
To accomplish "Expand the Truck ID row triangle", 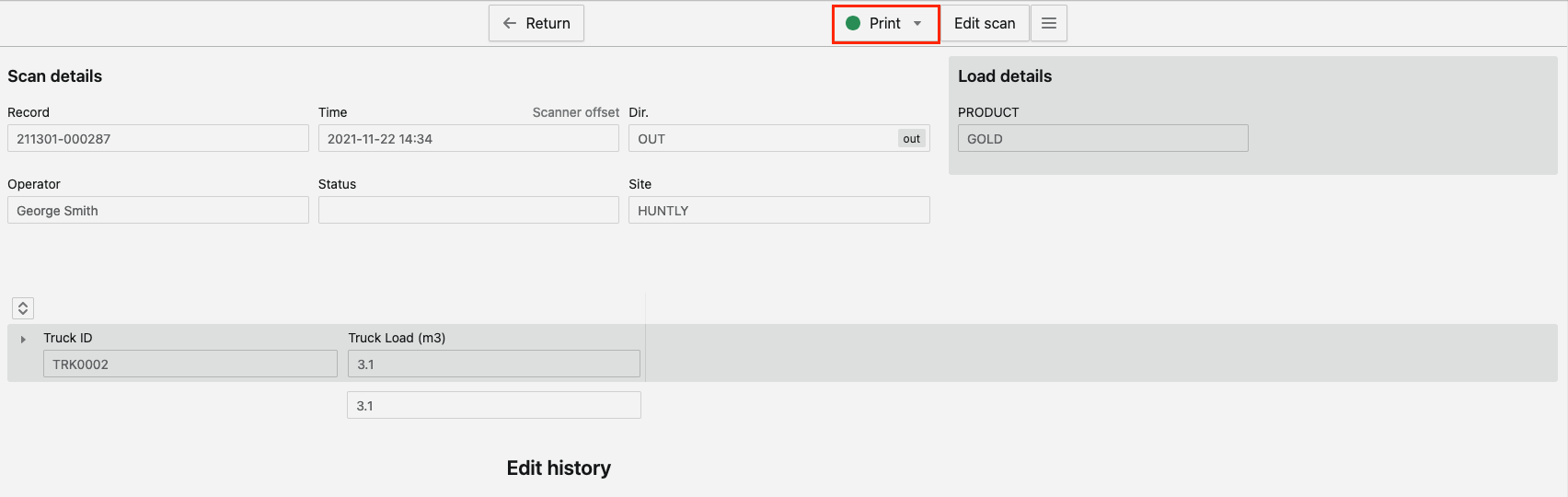I will click(23, 340).
